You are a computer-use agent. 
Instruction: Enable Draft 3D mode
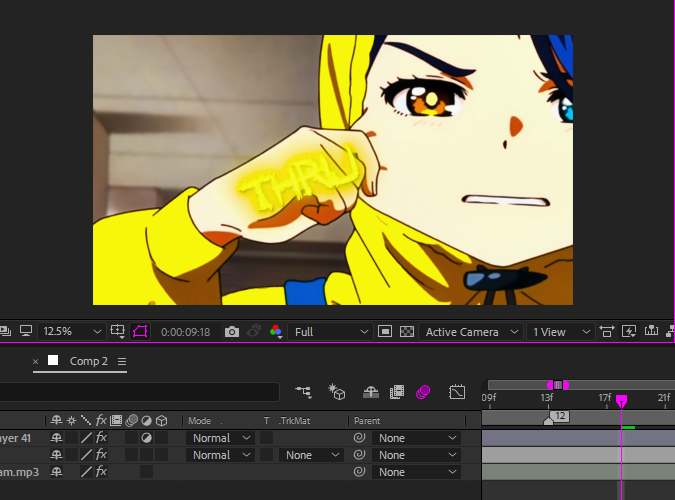[x=337, y=392]
